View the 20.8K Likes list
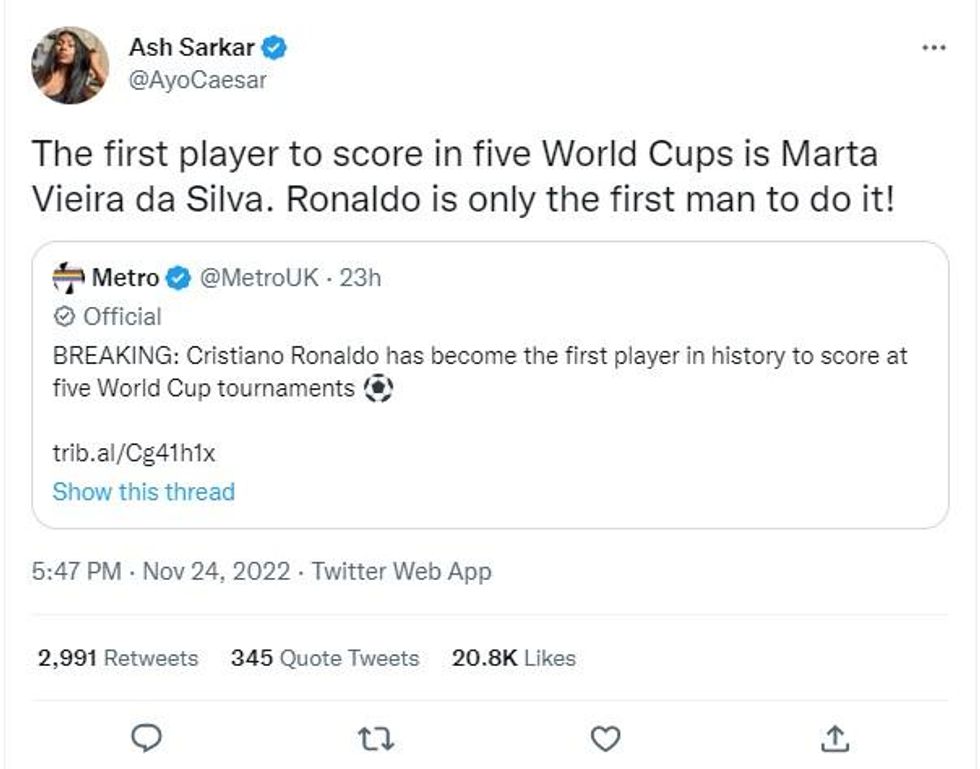This screenshot has width=980, height=769. (513, 658)
